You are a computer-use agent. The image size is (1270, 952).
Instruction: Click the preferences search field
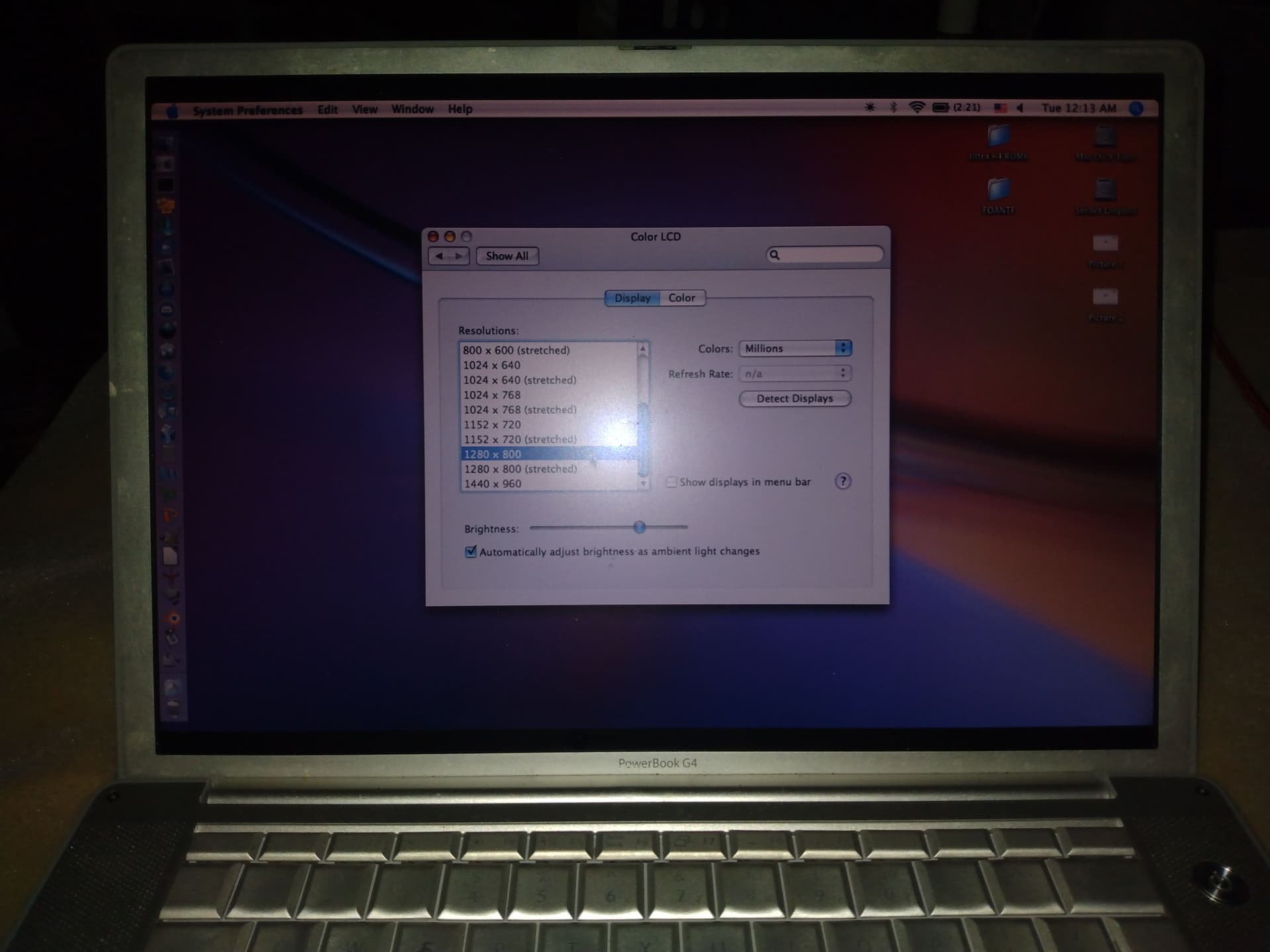825,255
